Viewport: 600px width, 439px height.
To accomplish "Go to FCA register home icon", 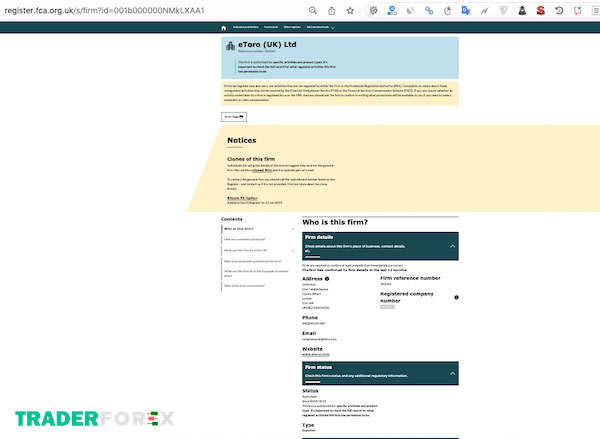I will (x=223, y=28).
